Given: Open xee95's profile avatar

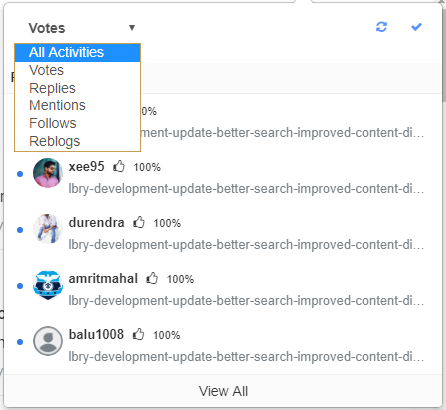Looking at the screenshot, I should 48,173.
